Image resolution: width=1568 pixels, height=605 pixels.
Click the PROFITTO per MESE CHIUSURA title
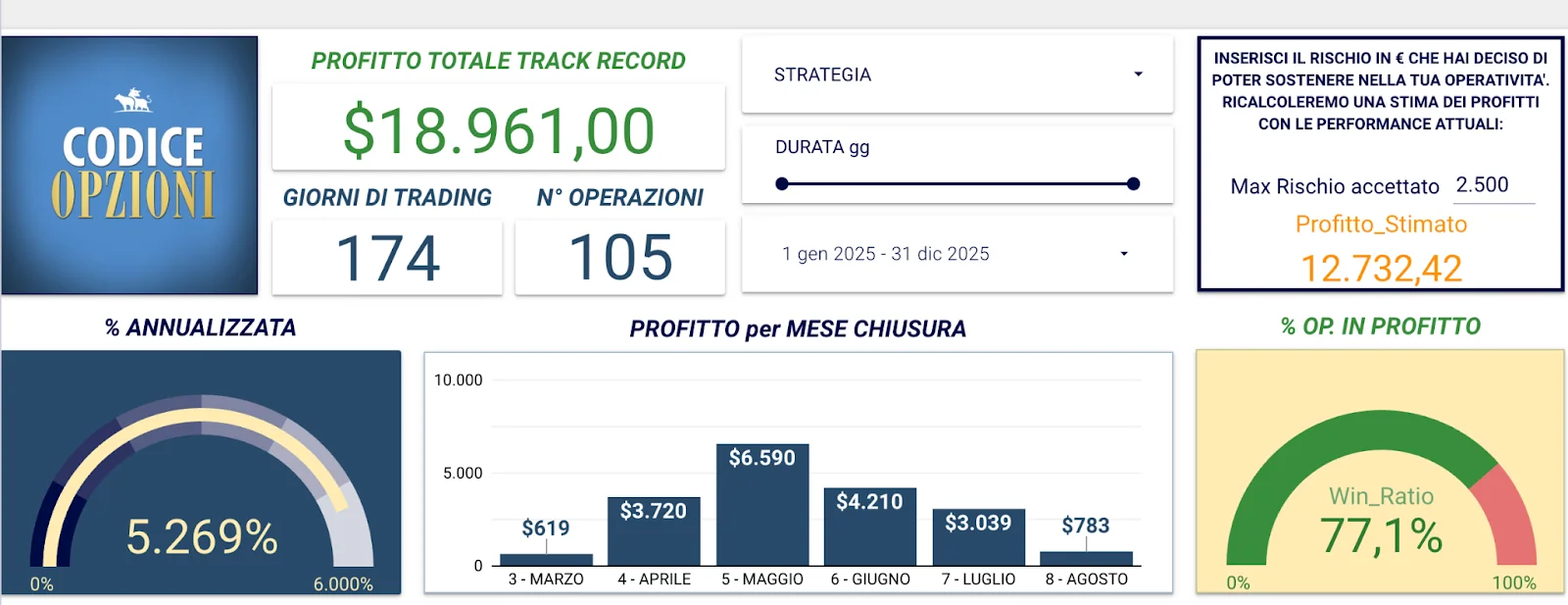pos(798,328)
